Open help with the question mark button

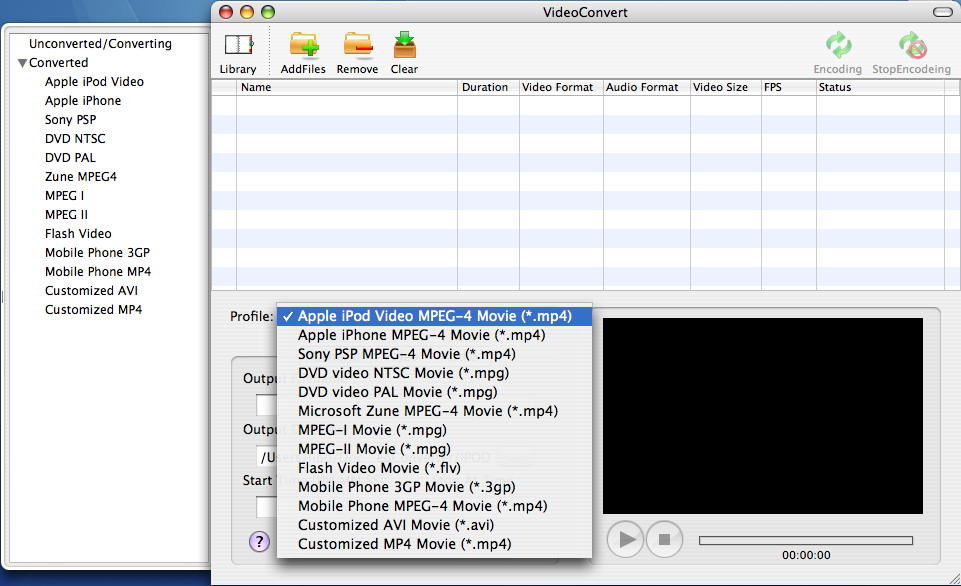tap(259, 542)
